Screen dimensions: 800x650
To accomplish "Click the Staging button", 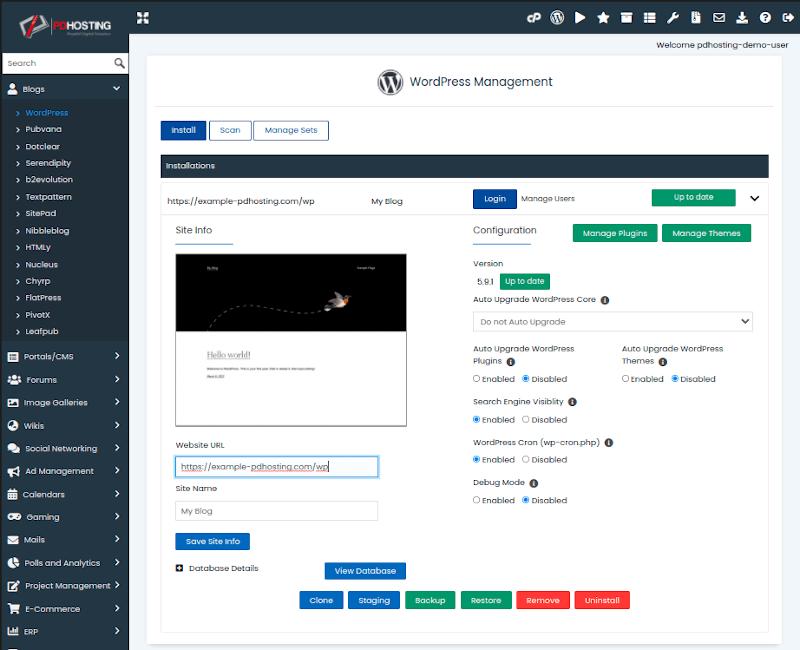I will click(x=374, y=601).
